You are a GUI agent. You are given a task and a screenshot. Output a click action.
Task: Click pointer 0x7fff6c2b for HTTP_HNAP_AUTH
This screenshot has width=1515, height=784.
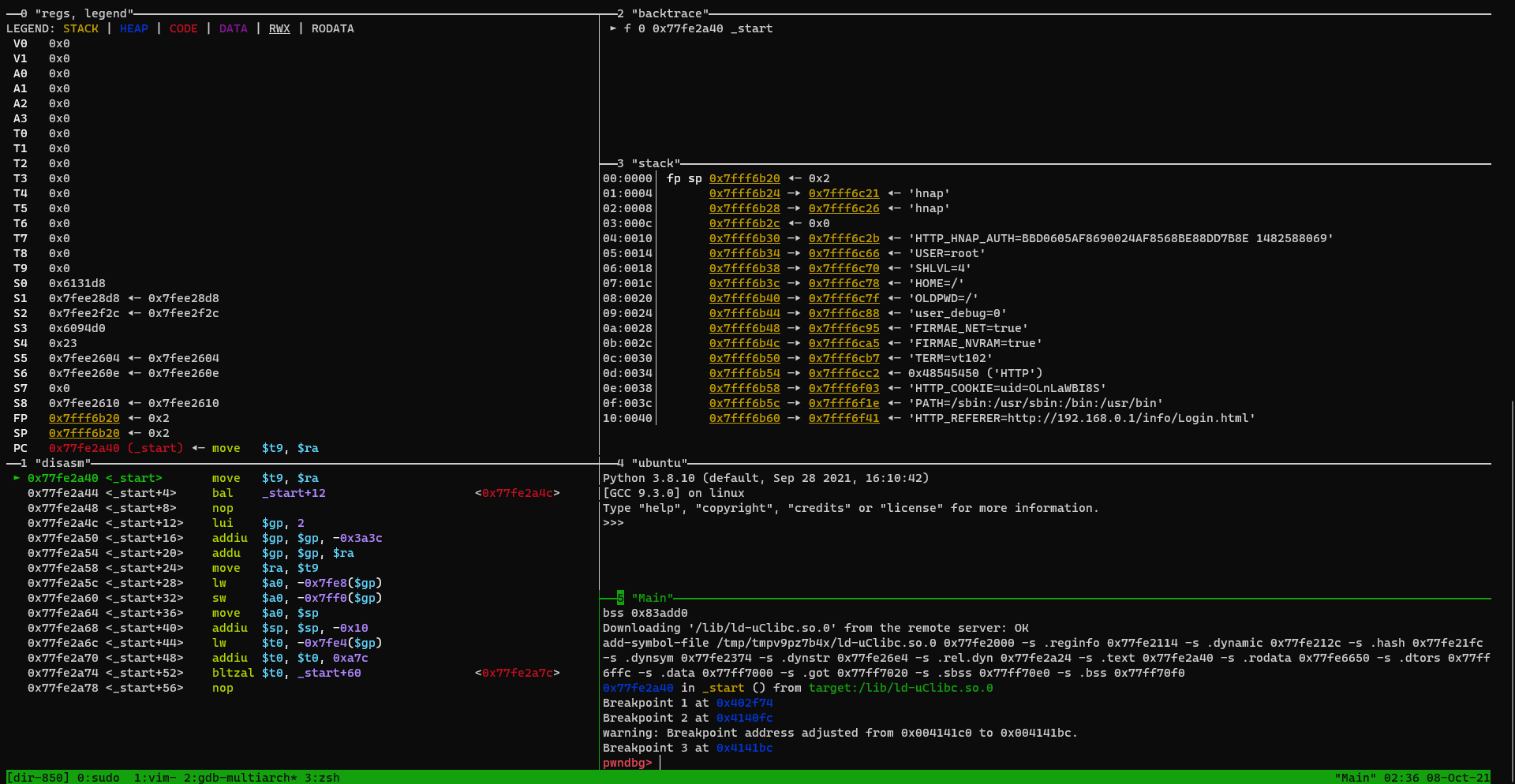[x=844, y=238]
